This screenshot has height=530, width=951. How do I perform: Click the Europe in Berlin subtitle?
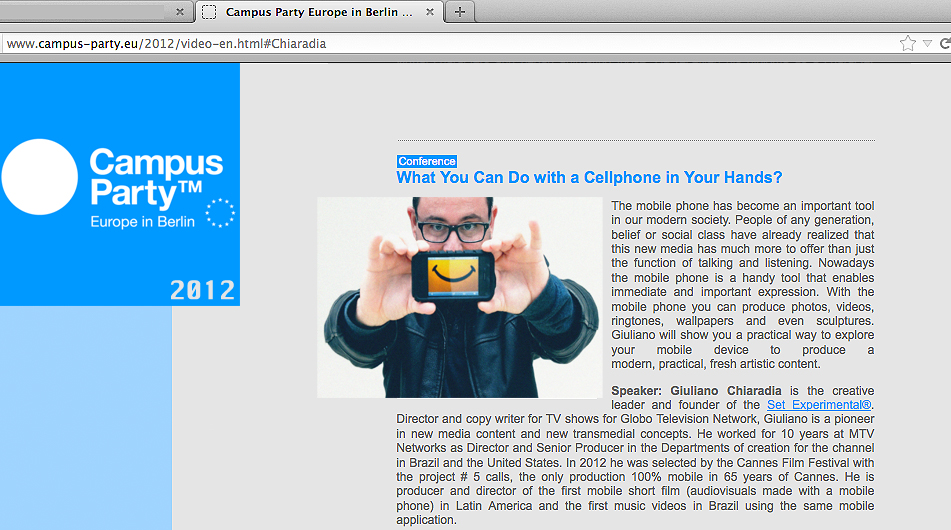143,221
